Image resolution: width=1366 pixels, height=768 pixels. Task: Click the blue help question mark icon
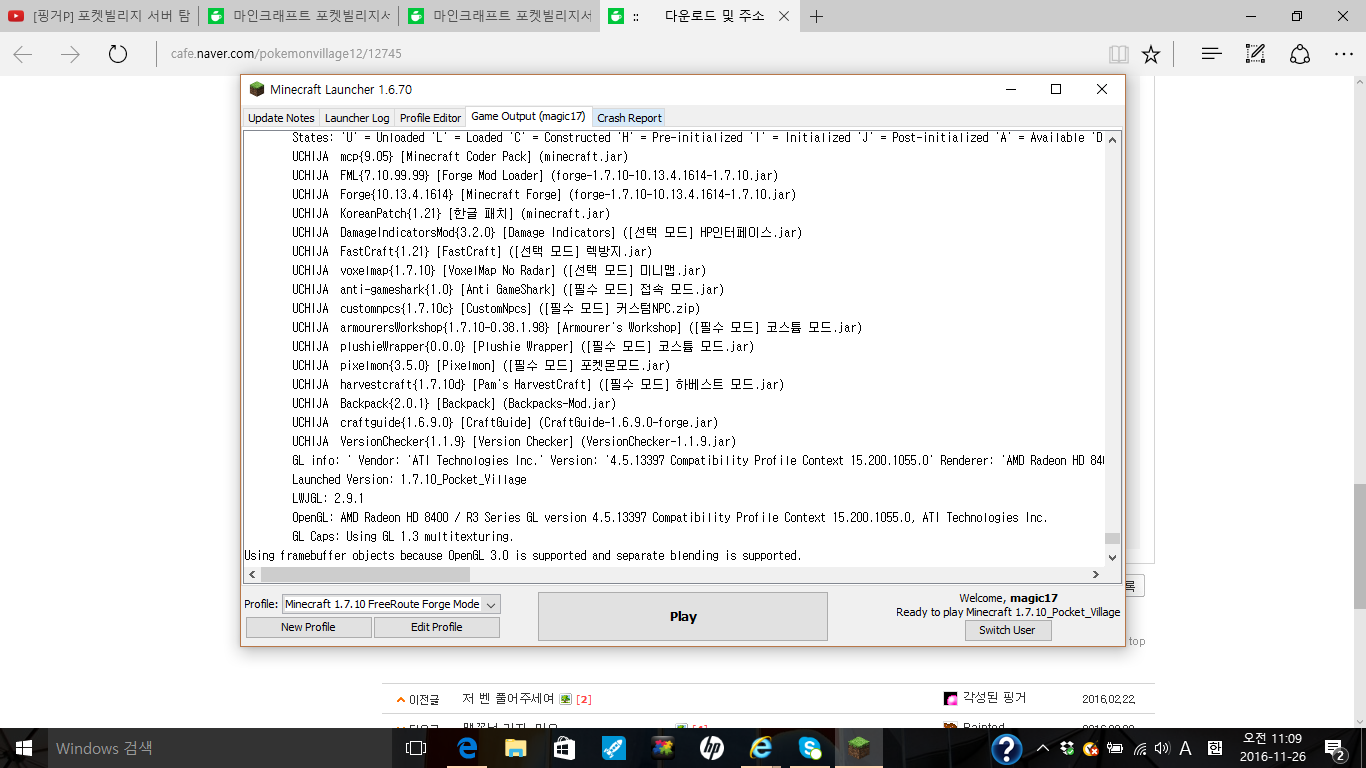(x=1006, y=748)
